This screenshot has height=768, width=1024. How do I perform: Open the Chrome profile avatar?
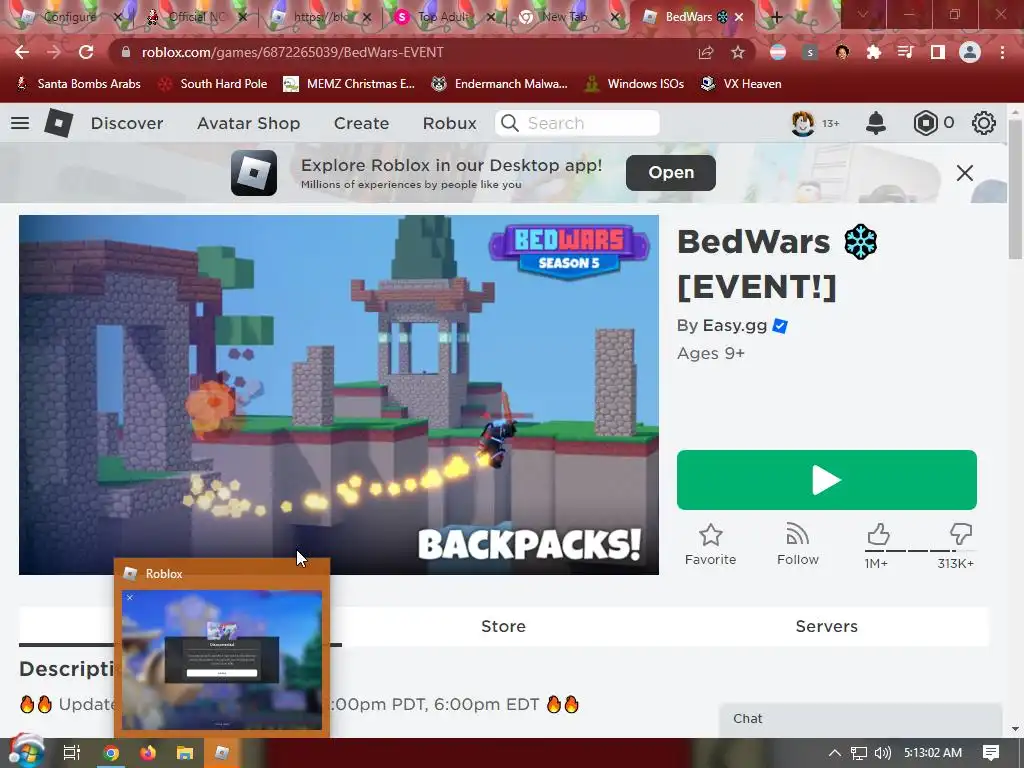click(x=970, y=52)
